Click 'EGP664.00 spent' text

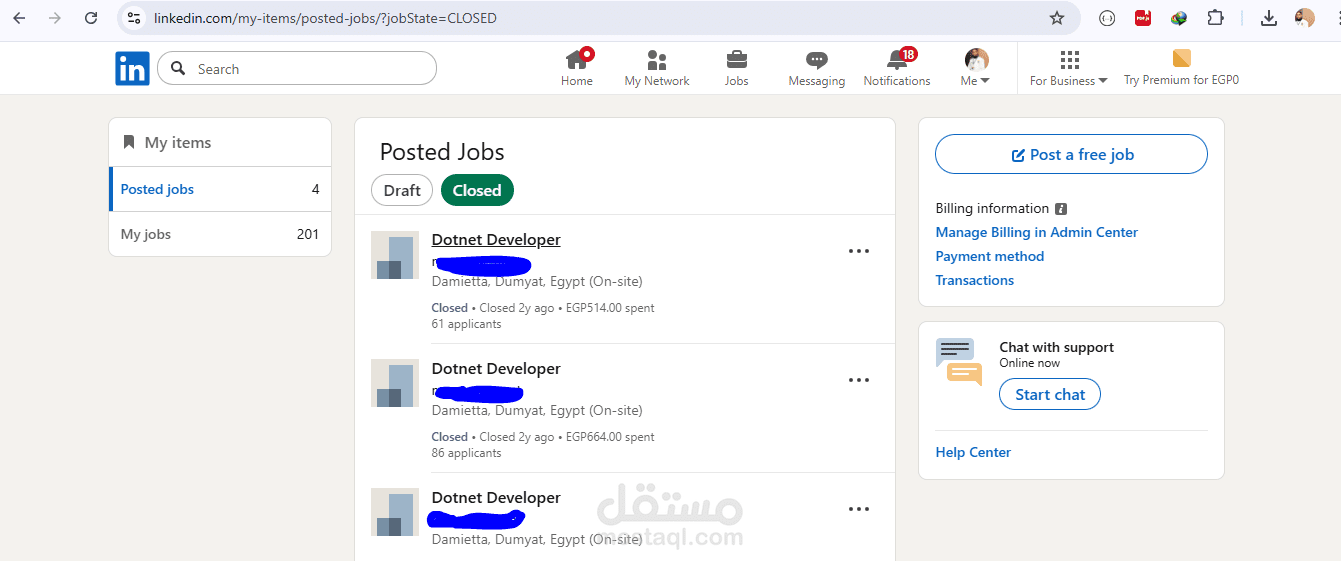[610, 437]
